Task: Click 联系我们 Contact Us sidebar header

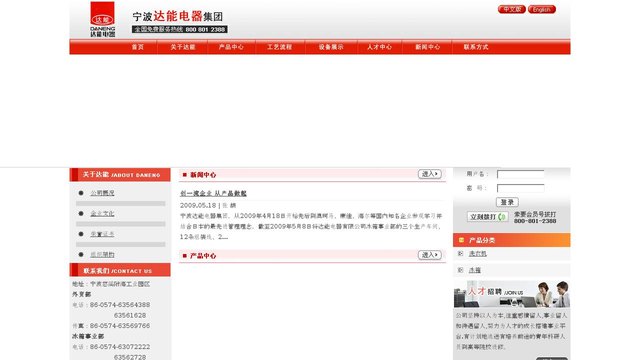Action: pyautogui.click(x=120, y=270)
